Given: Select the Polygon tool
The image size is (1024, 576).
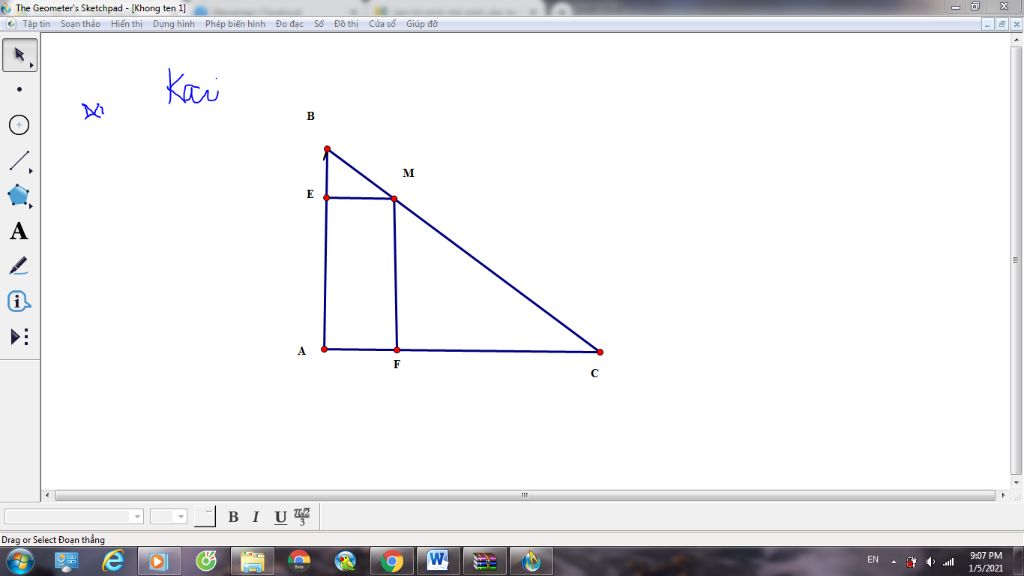Looking at the screenshot, I should [x=20, y=195].
